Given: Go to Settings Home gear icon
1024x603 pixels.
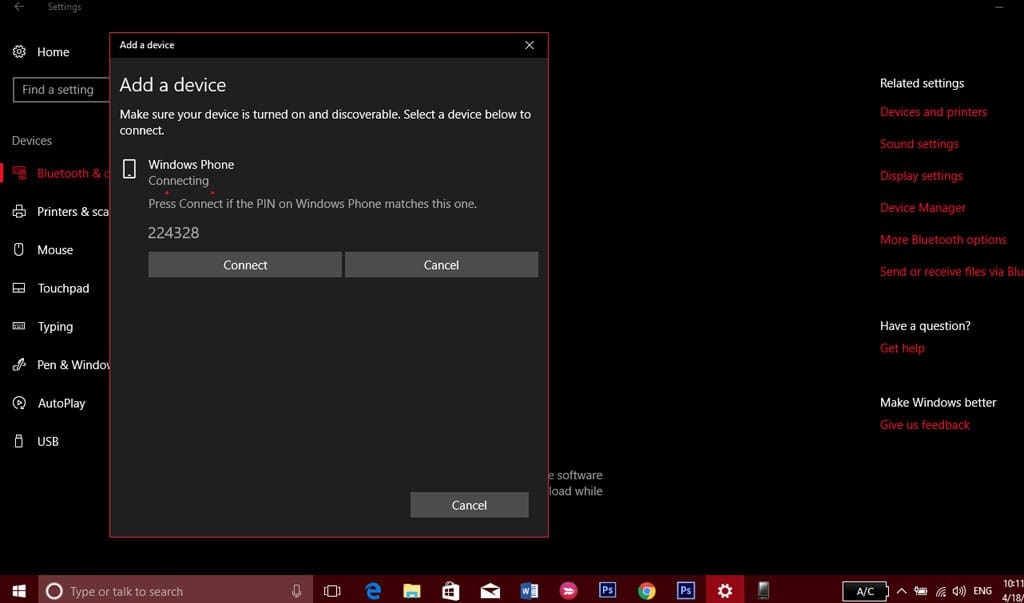Looking at the screenshot, I should (x=19, y=52).
